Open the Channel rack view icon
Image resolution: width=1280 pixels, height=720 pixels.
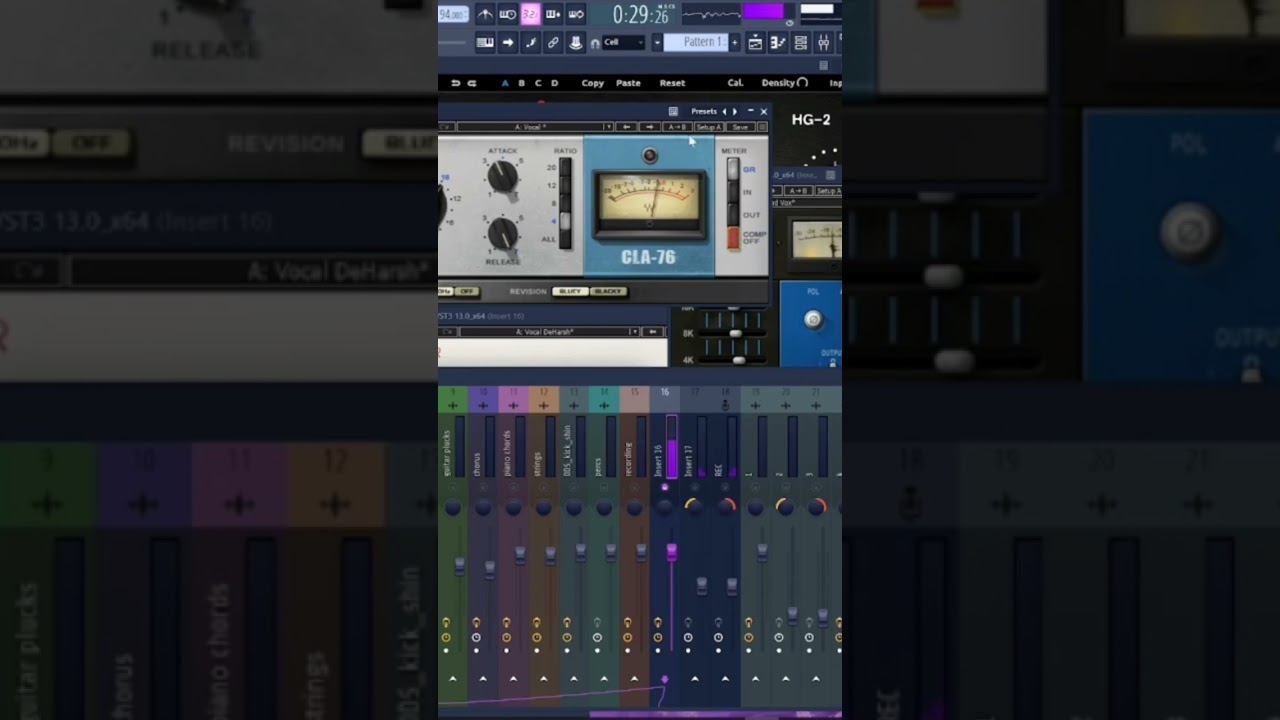coord(801,42)
